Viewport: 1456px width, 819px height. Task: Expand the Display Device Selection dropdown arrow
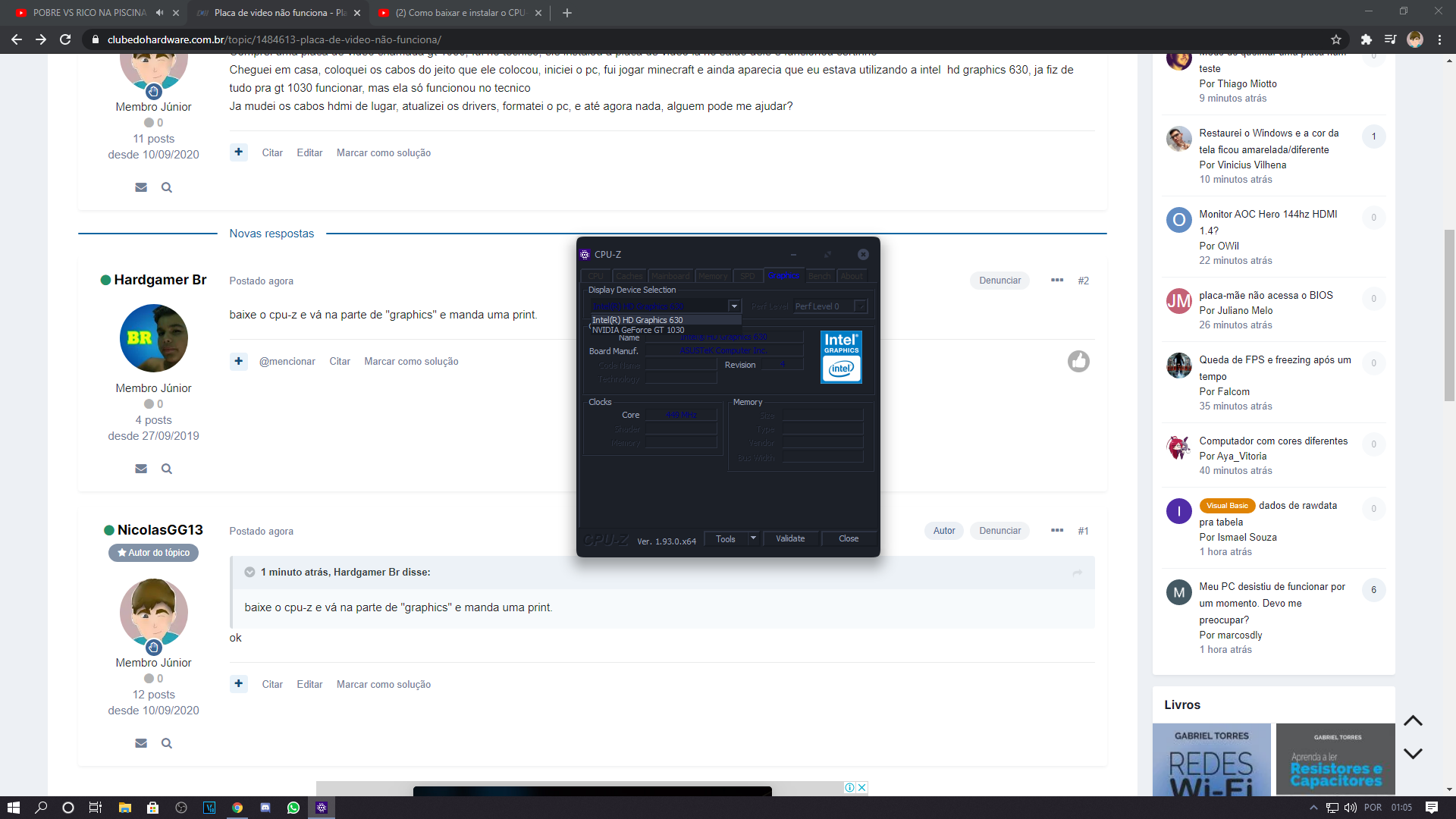(x=734, y=306)
